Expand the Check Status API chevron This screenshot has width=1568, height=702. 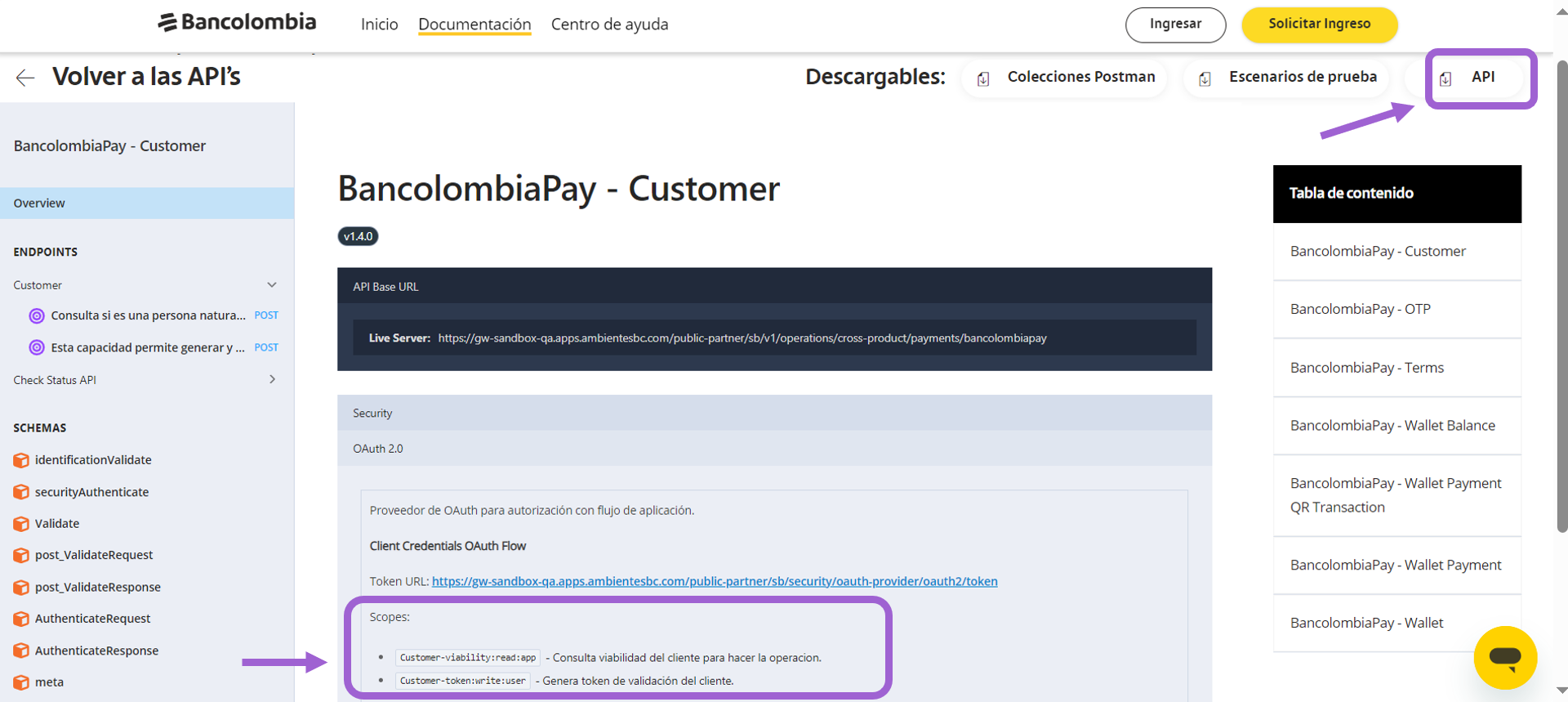(x=272, y=379)
